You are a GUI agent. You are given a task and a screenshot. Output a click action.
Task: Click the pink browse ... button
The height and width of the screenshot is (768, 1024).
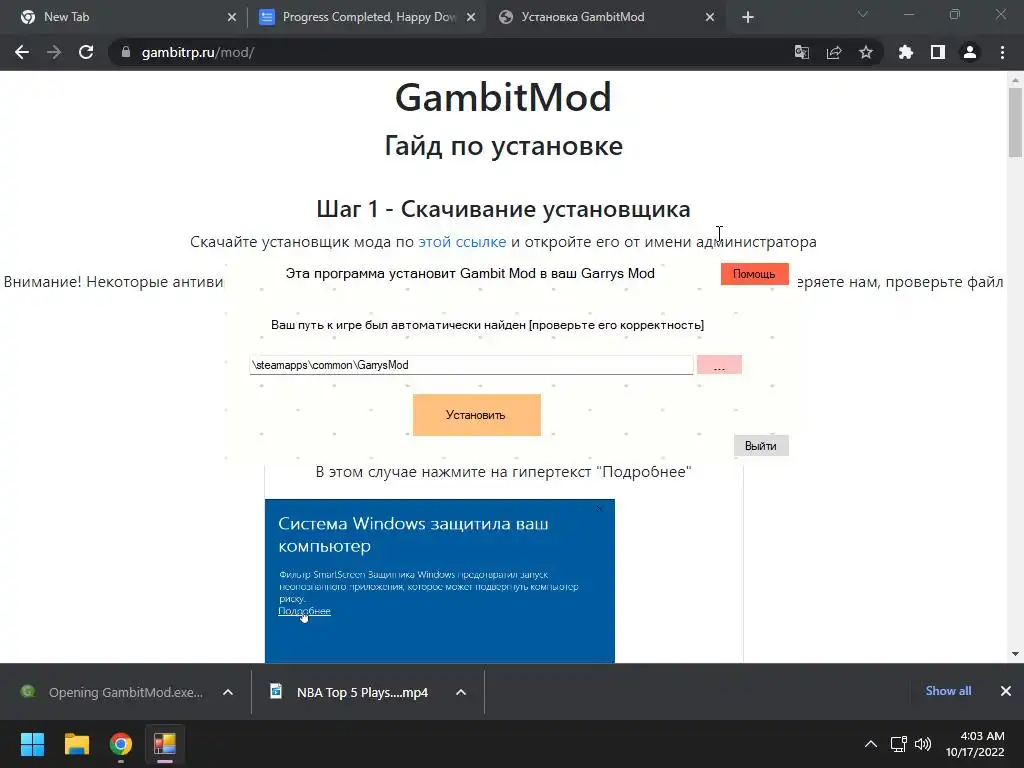[x=719, y=365]
